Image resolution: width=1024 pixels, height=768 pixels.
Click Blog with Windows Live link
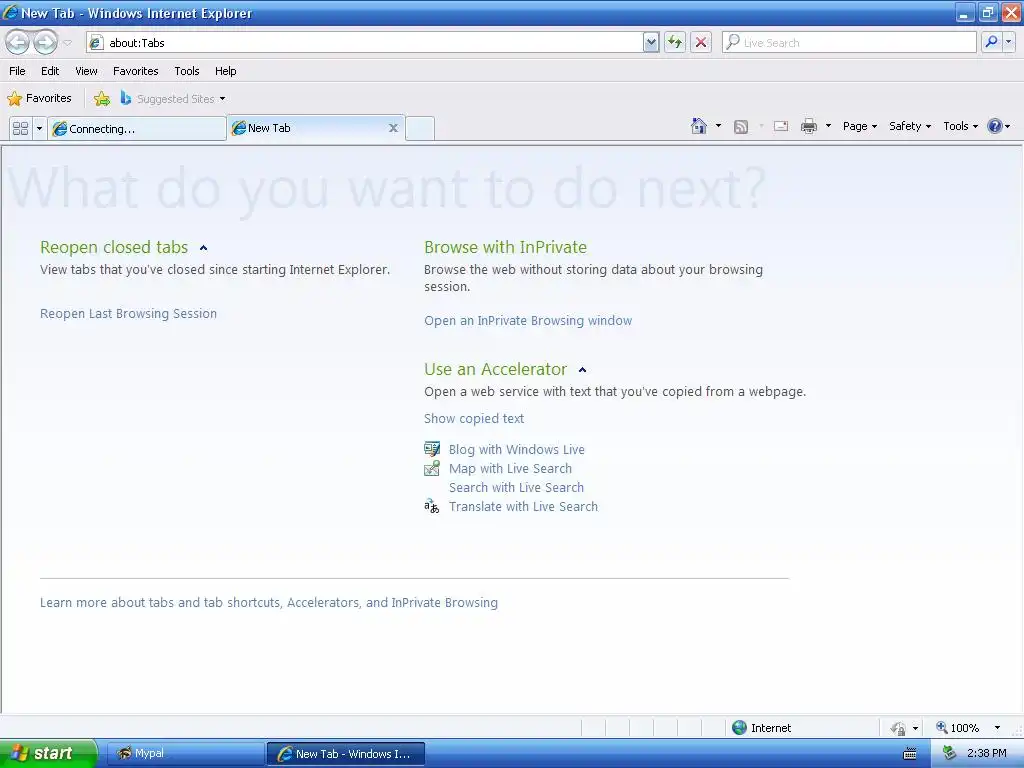click(517, 449)
